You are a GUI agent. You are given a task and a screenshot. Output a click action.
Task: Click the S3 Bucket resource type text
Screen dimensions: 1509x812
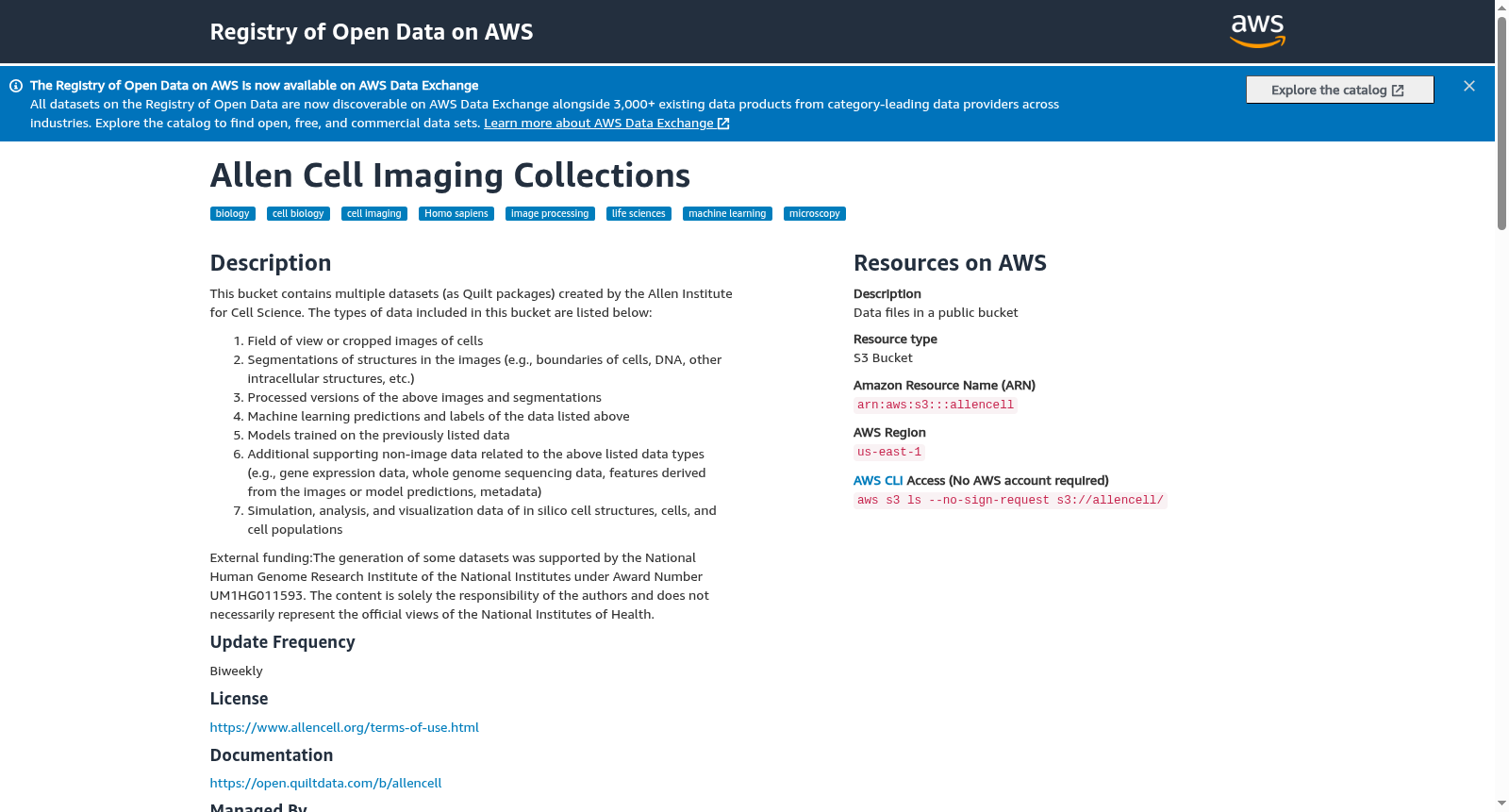tap(883, 358)
